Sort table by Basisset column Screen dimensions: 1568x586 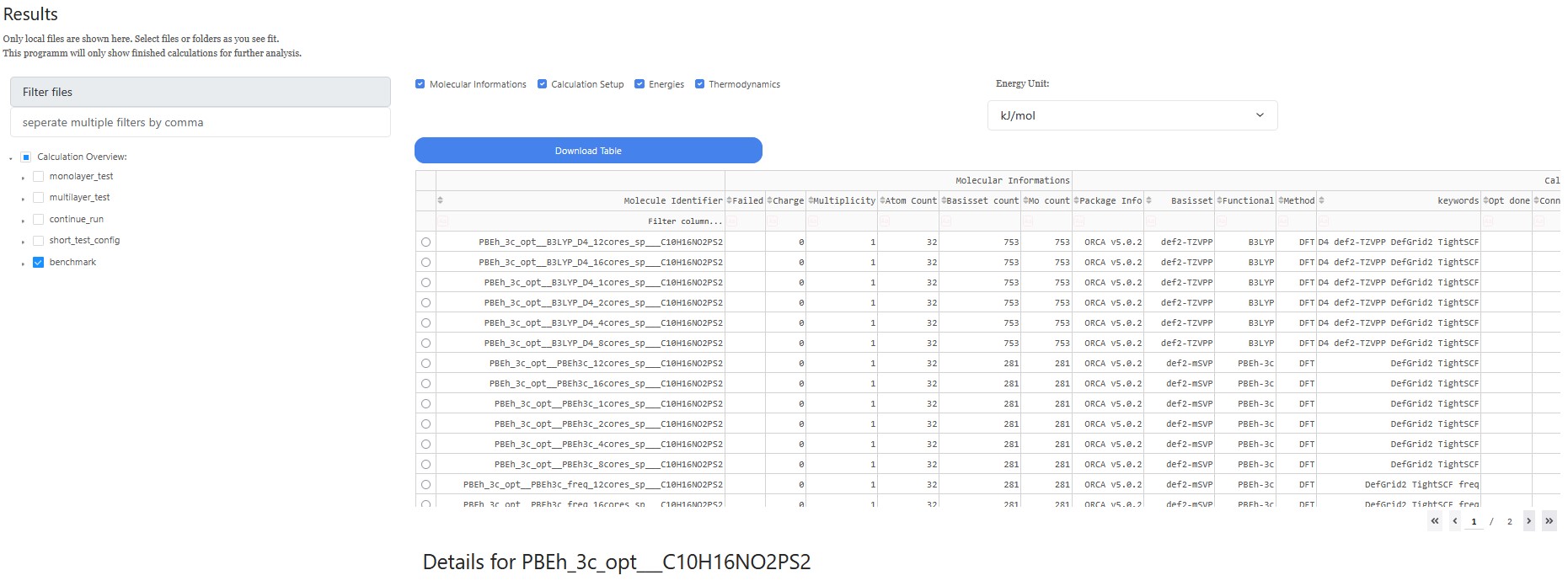[x=1148, y=200]
